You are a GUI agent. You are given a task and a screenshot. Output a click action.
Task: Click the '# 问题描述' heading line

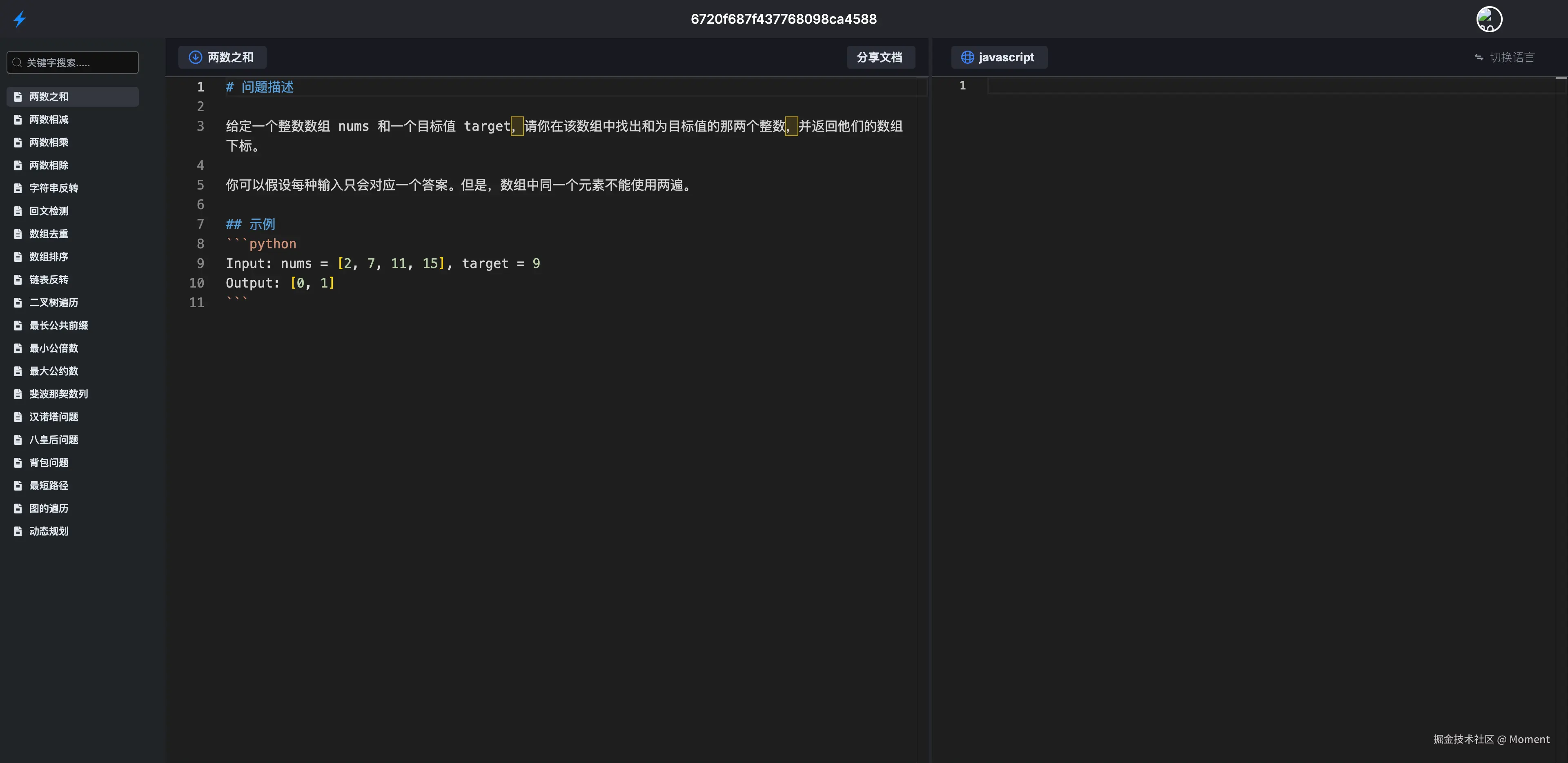point(260,87)
